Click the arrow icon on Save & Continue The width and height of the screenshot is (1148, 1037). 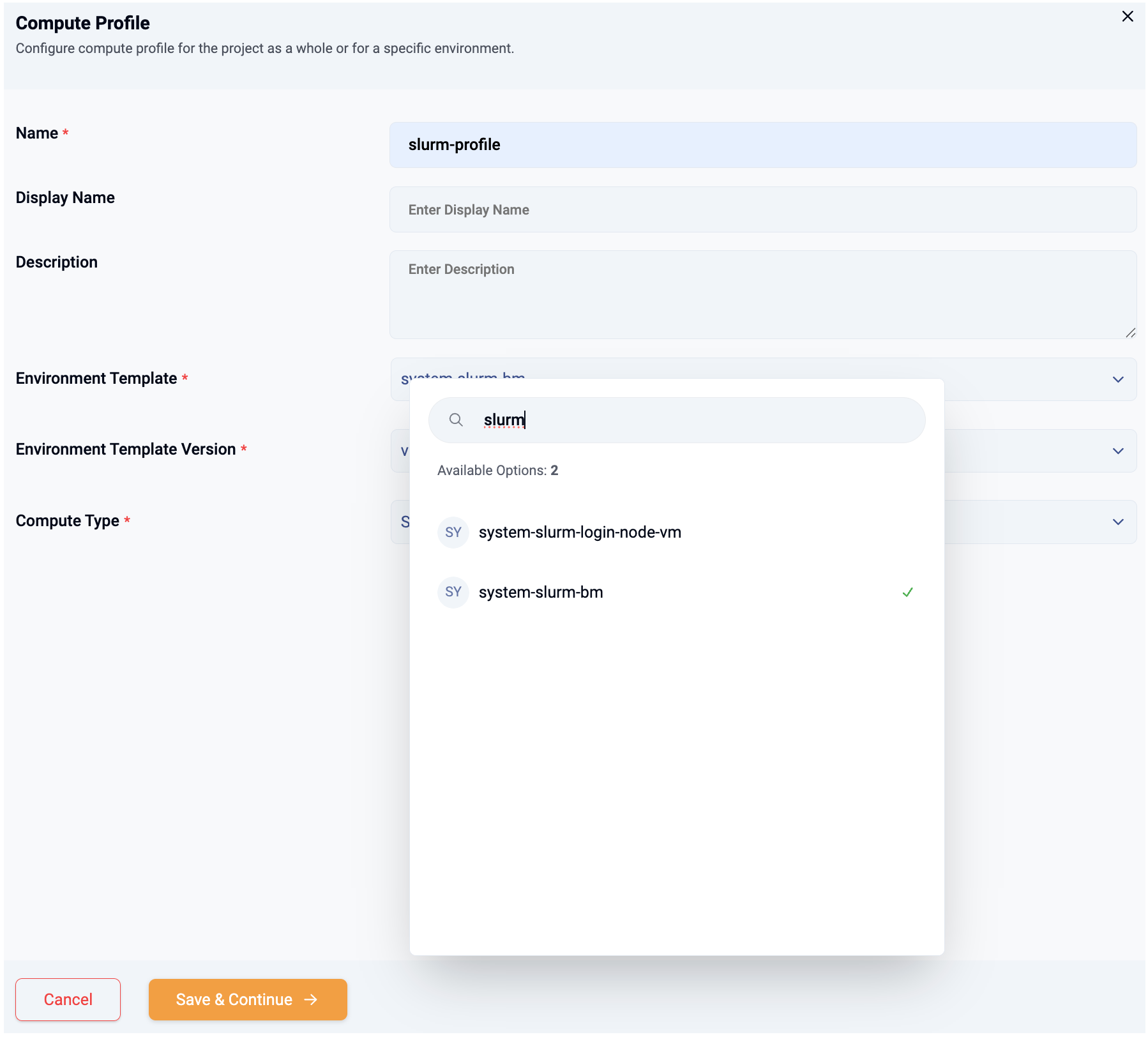pyautogui.click(x=311, y=999)
